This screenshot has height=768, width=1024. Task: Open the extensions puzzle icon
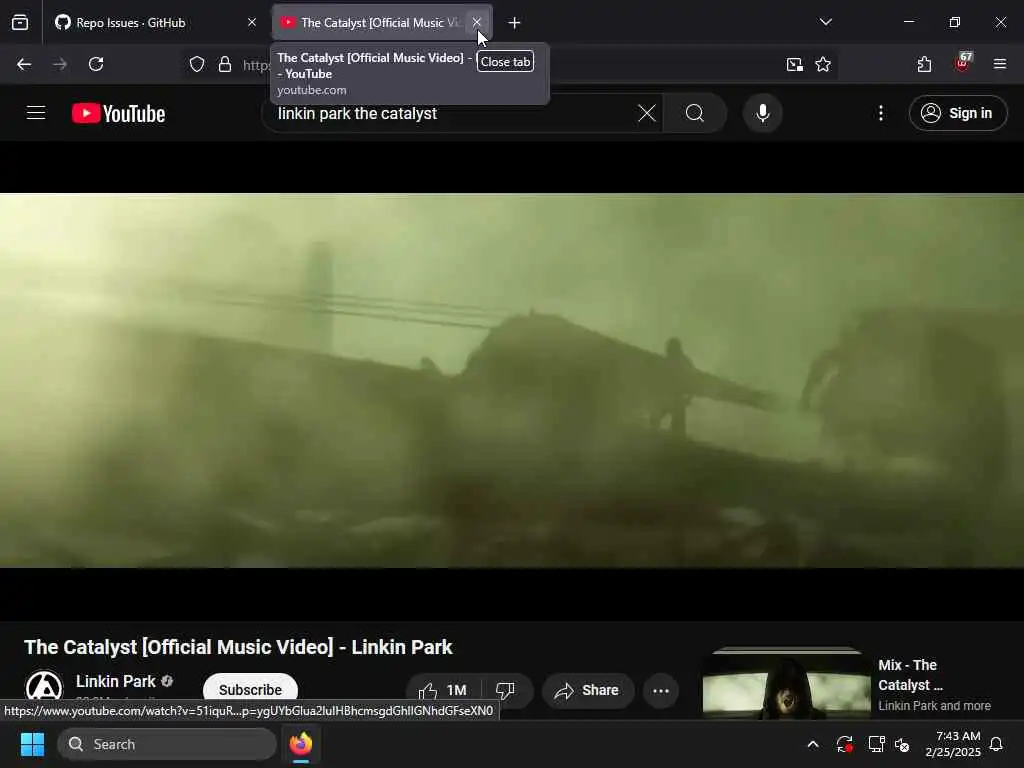tap(924, 64)
